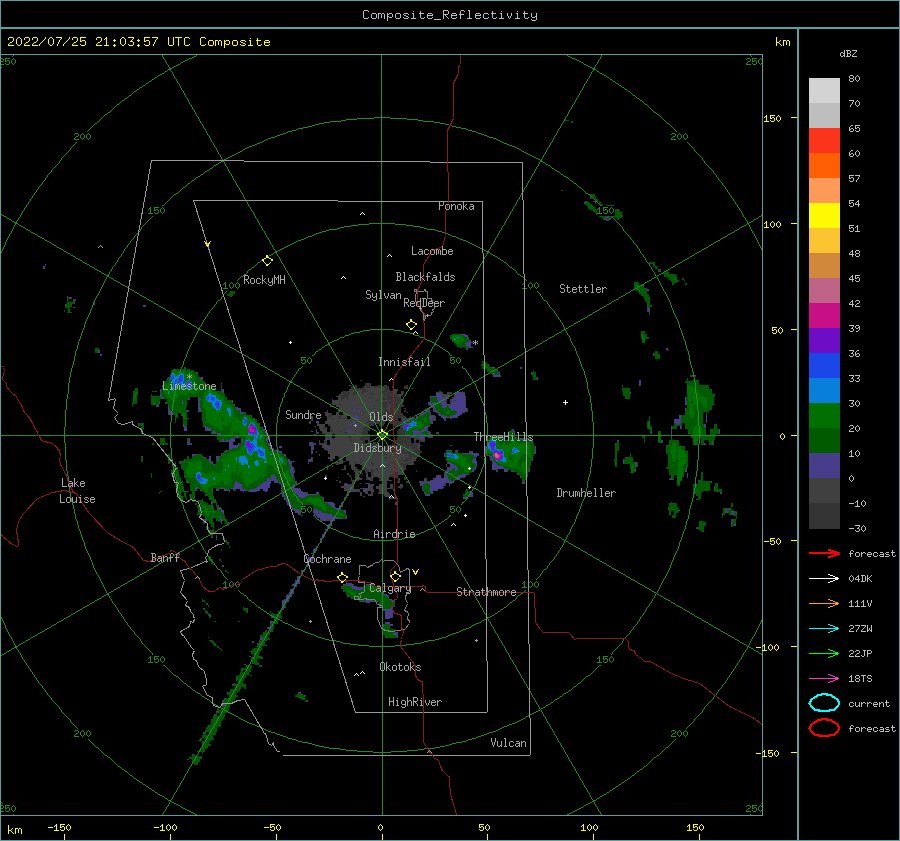
Task: Click the yellow diamond marker below RedDeer
Action: (411, 325)
